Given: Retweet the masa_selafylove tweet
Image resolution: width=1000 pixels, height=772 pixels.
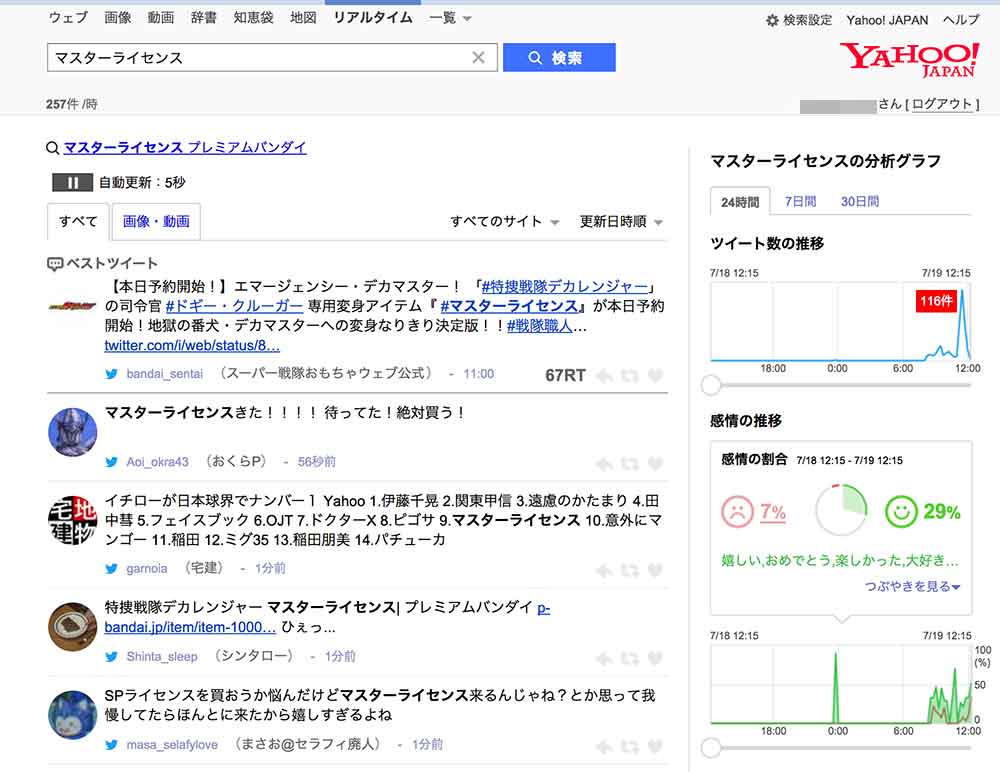Looking at the screenshot, I should coord(629,746).
